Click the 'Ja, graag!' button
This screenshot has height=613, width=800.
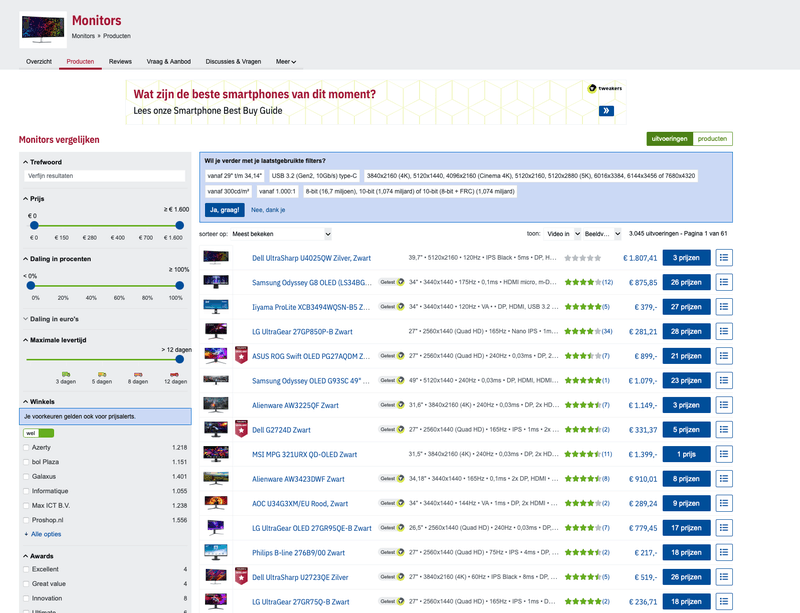coord(224,210)
